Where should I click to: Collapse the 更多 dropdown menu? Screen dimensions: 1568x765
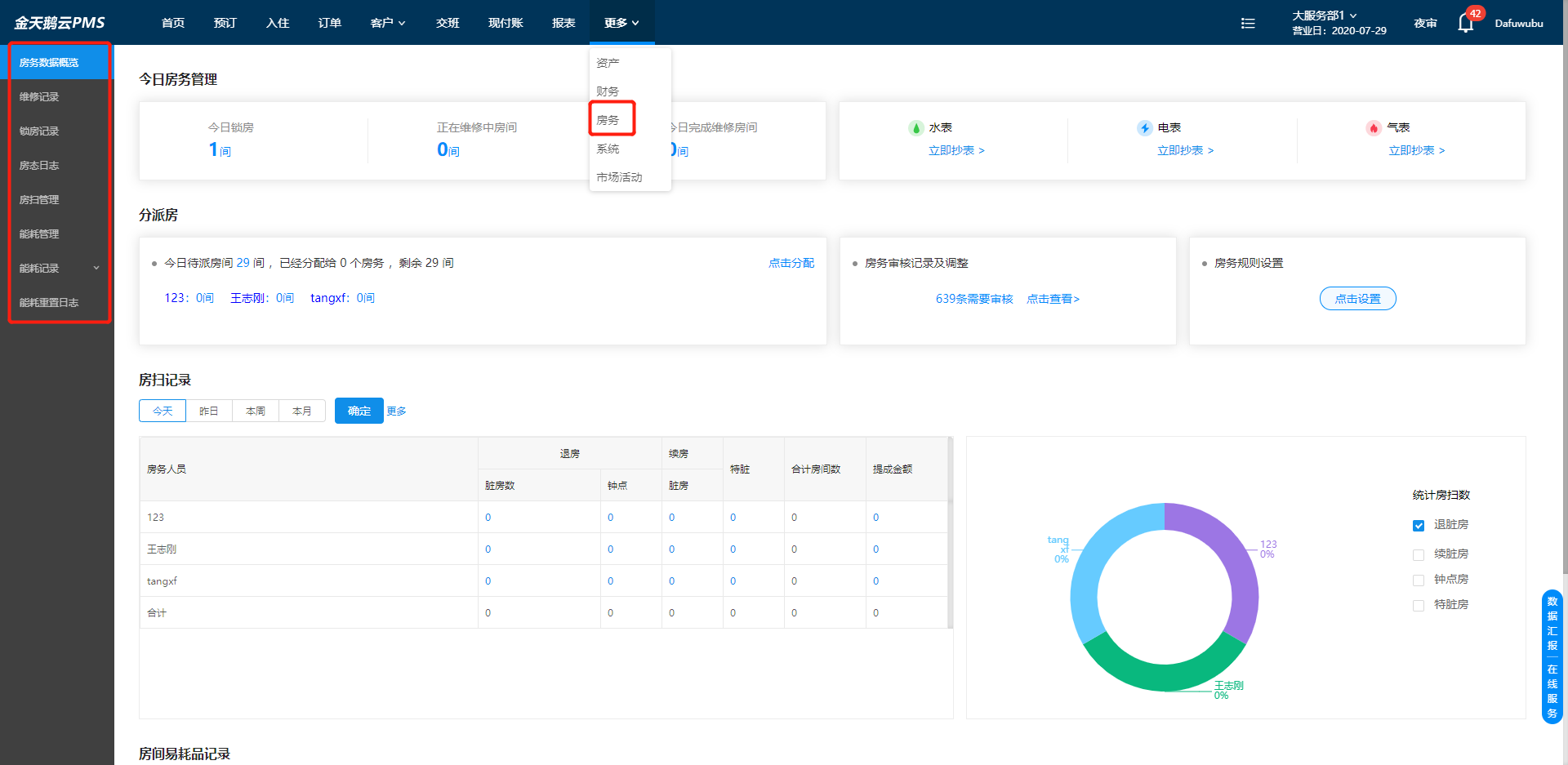pos(621,23)
